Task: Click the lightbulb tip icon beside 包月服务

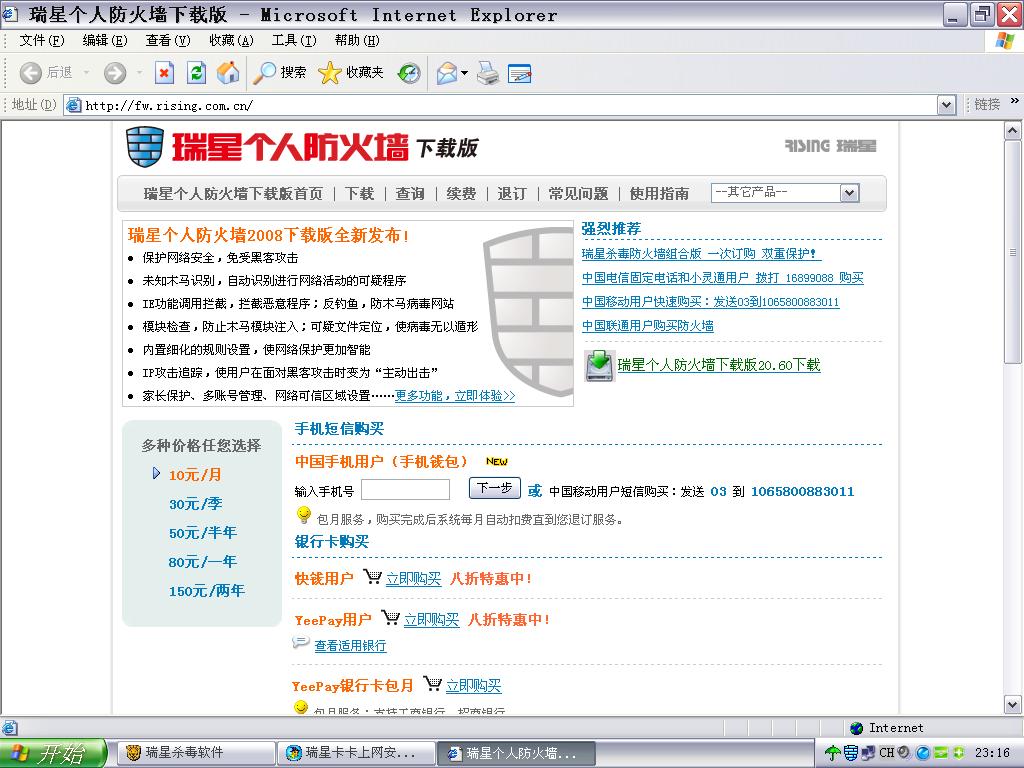Action: click(303, 515)
